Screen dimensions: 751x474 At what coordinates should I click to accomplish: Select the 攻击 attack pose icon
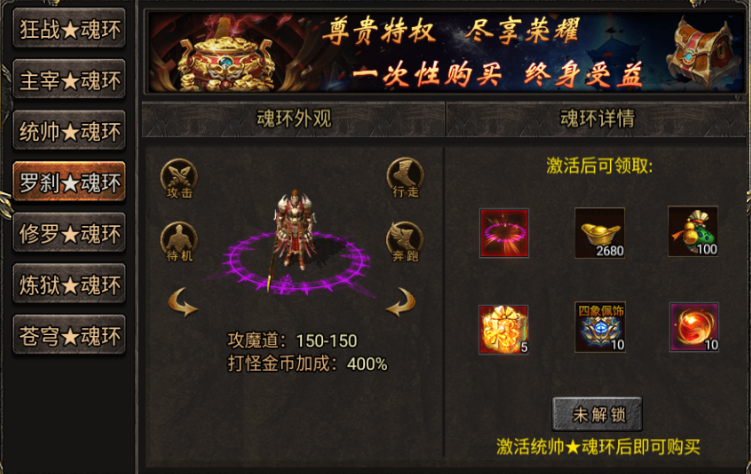179,179
